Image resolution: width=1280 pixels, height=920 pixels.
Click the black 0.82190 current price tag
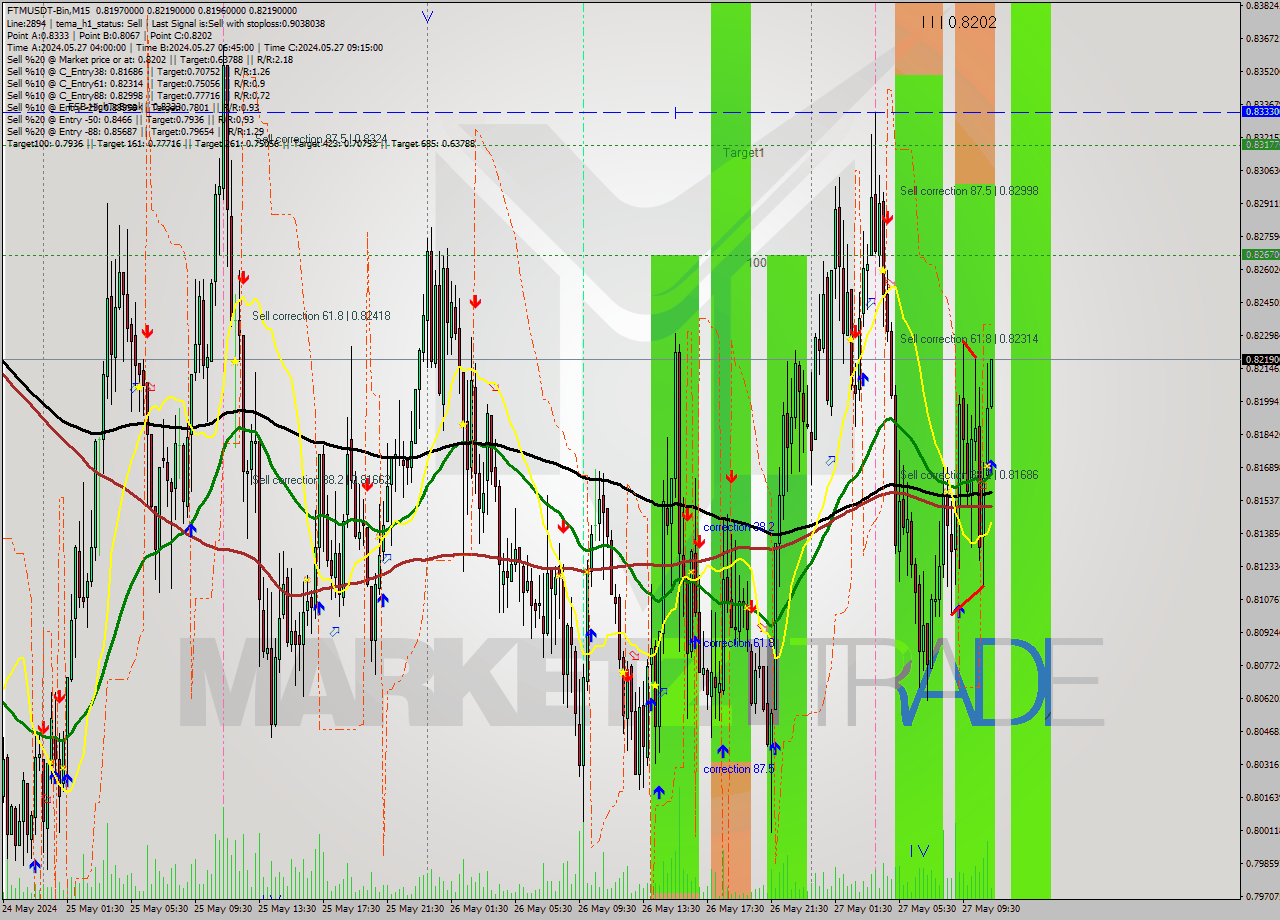pos(1260,359)
